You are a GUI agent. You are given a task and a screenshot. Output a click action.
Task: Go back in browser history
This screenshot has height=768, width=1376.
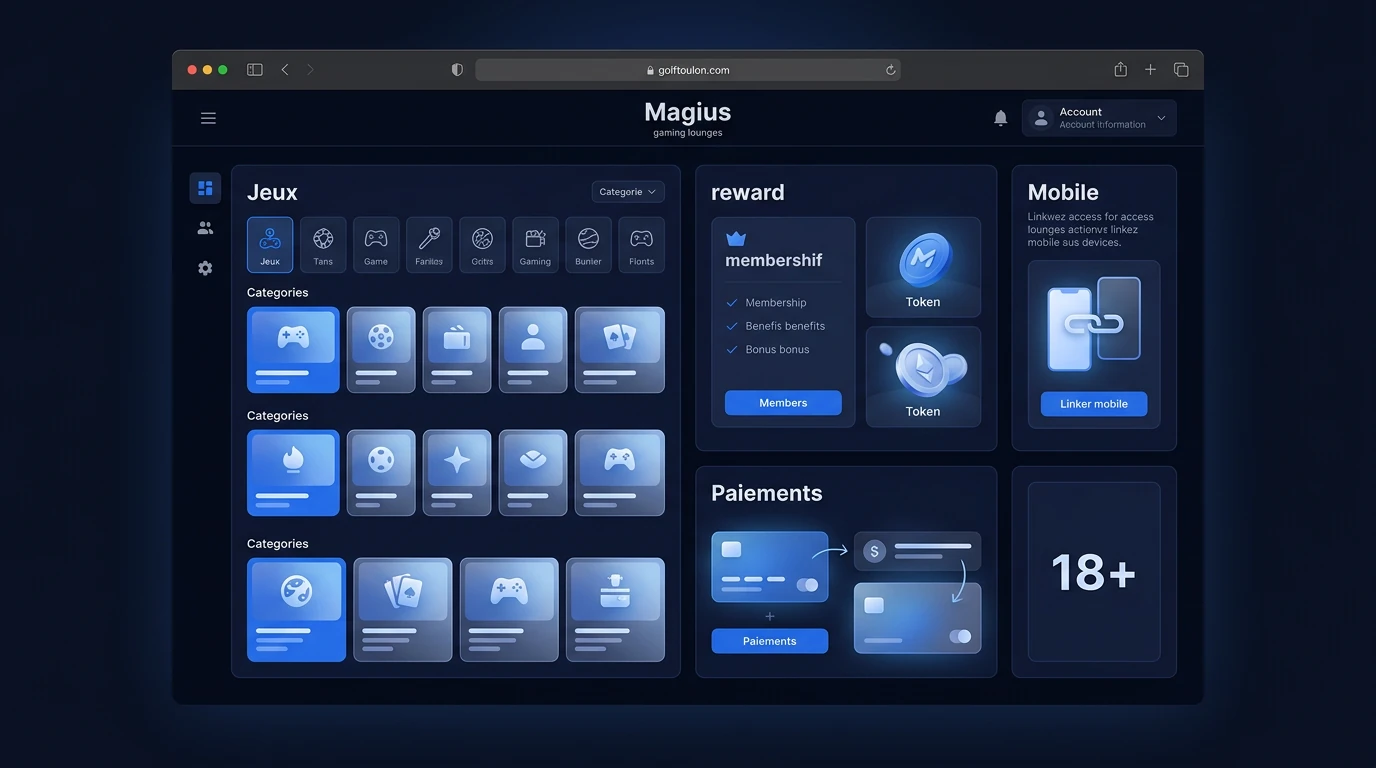pos(285,70)
